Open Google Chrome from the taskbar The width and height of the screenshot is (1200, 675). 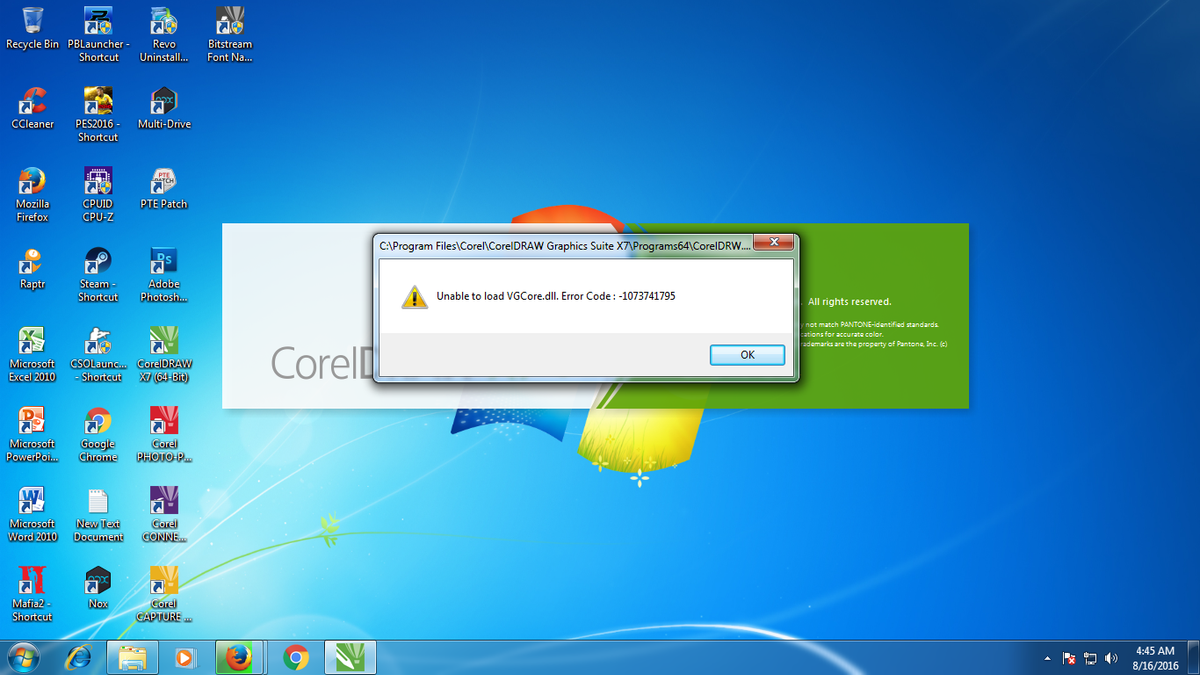pyautogui.click(x=295, y=657)
